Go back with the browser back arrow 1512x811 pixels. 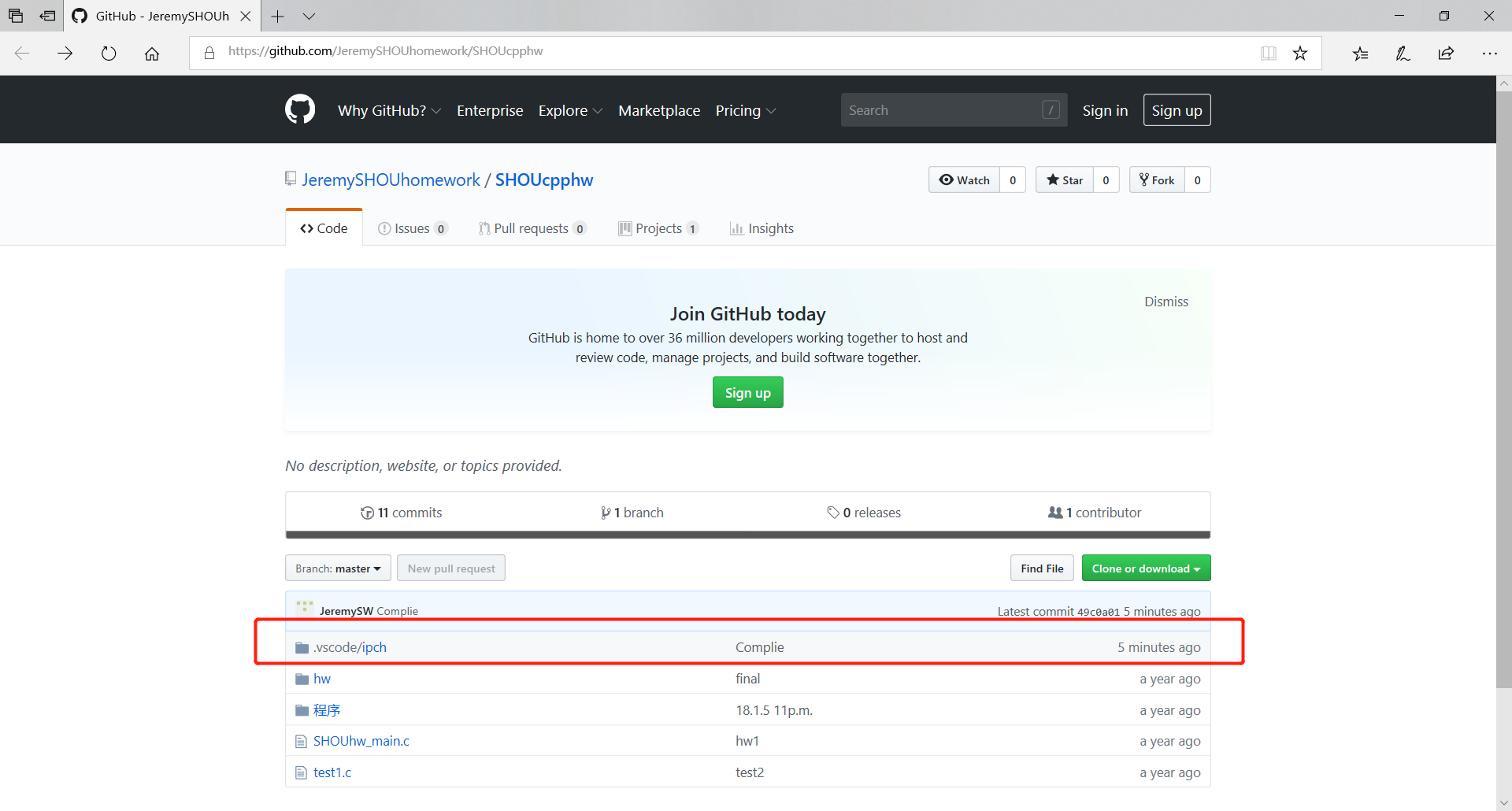22,53
